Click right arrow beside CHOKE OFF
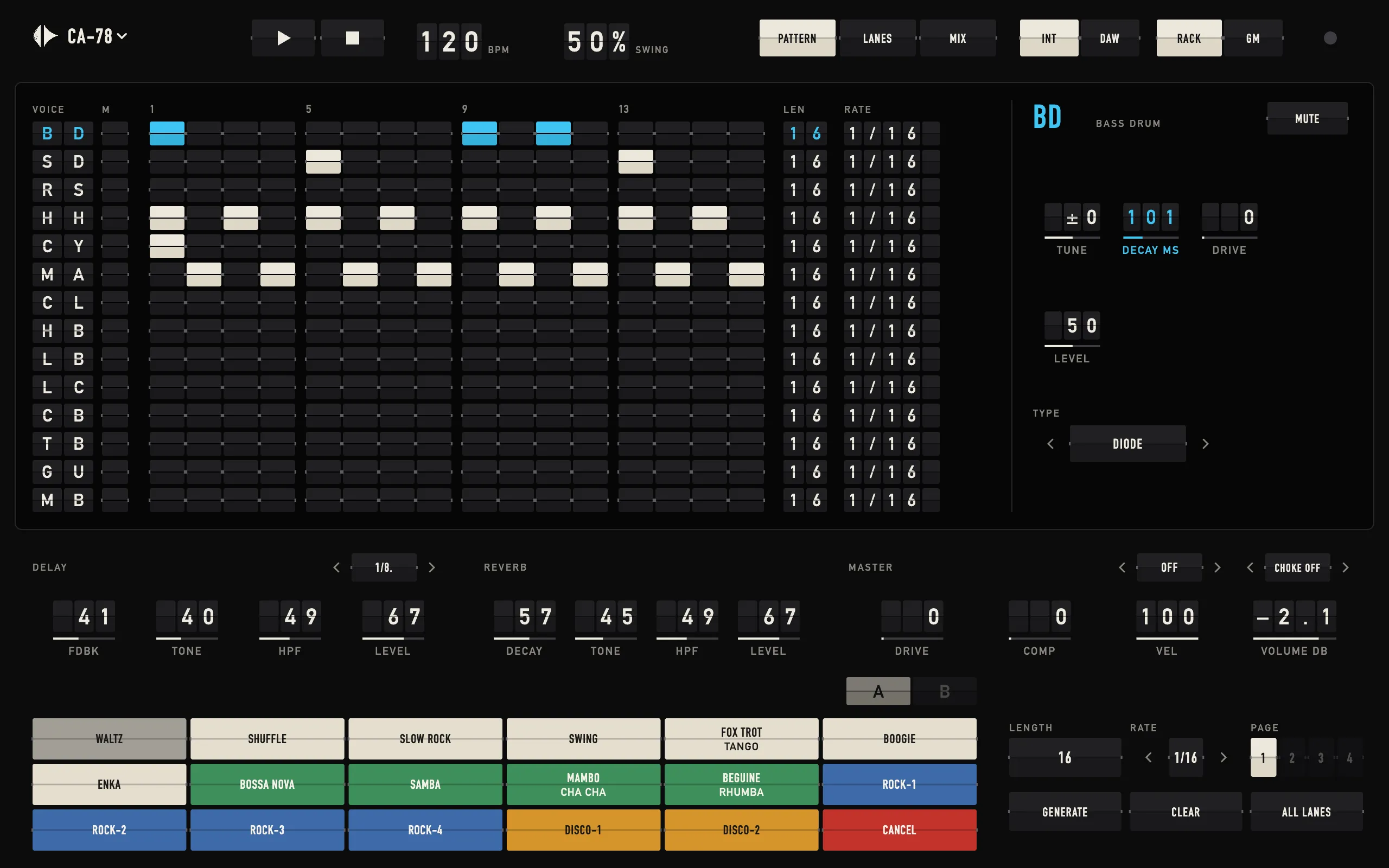 1346,567
